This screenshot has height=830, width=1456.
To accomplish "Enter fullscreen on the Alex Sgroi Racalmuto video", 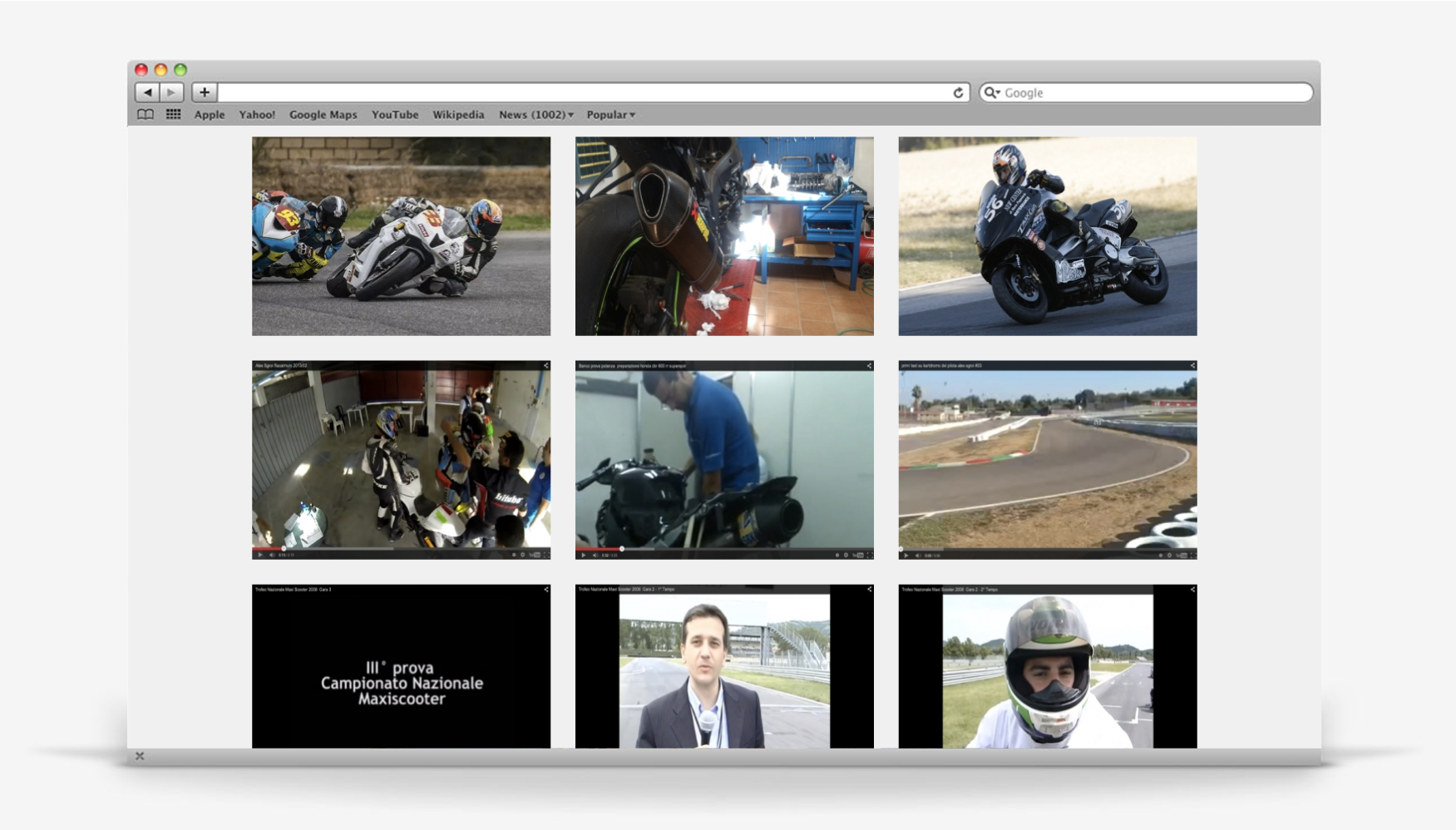I will (x=546, y=555).
